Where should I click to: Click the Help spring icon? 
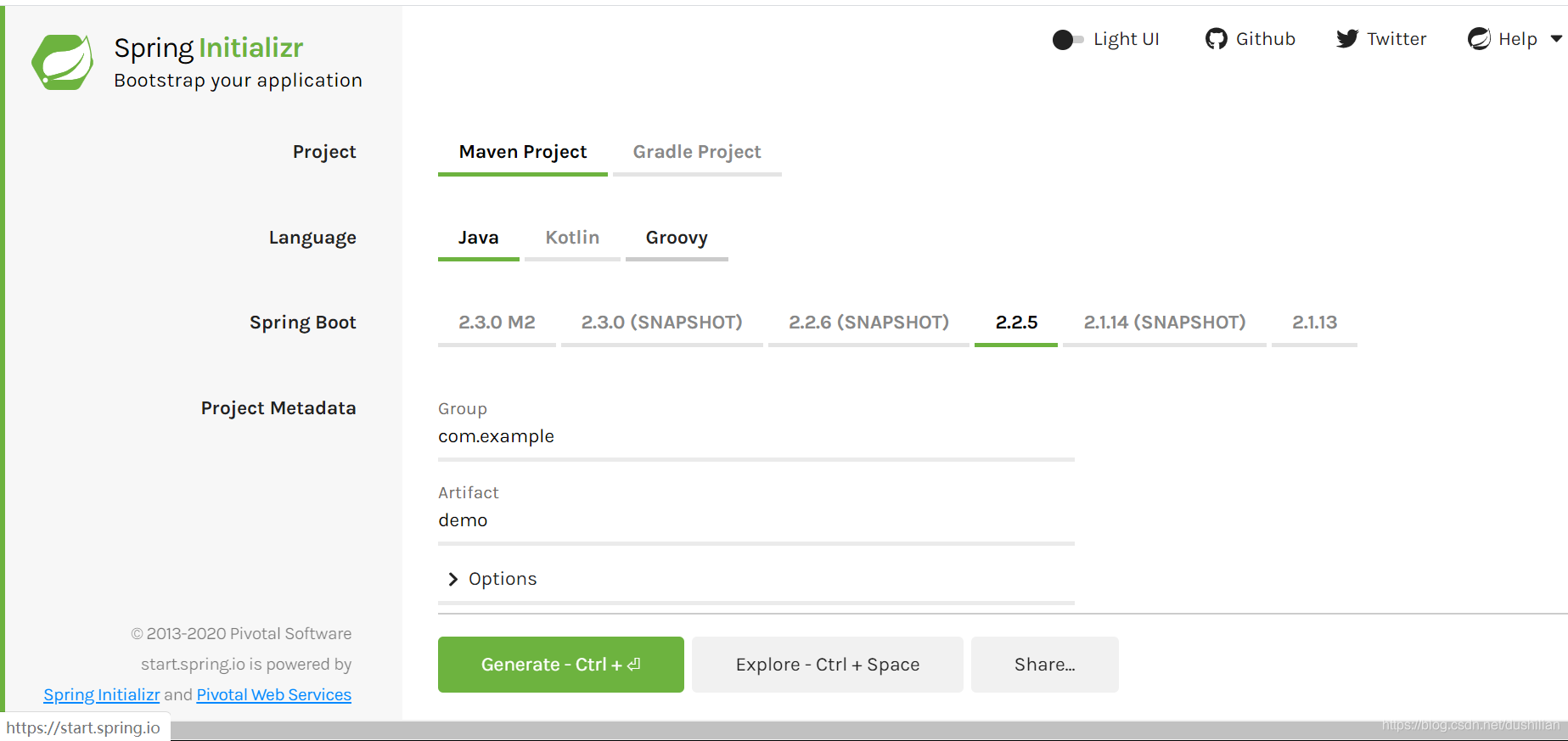(x=1479, y=39)
